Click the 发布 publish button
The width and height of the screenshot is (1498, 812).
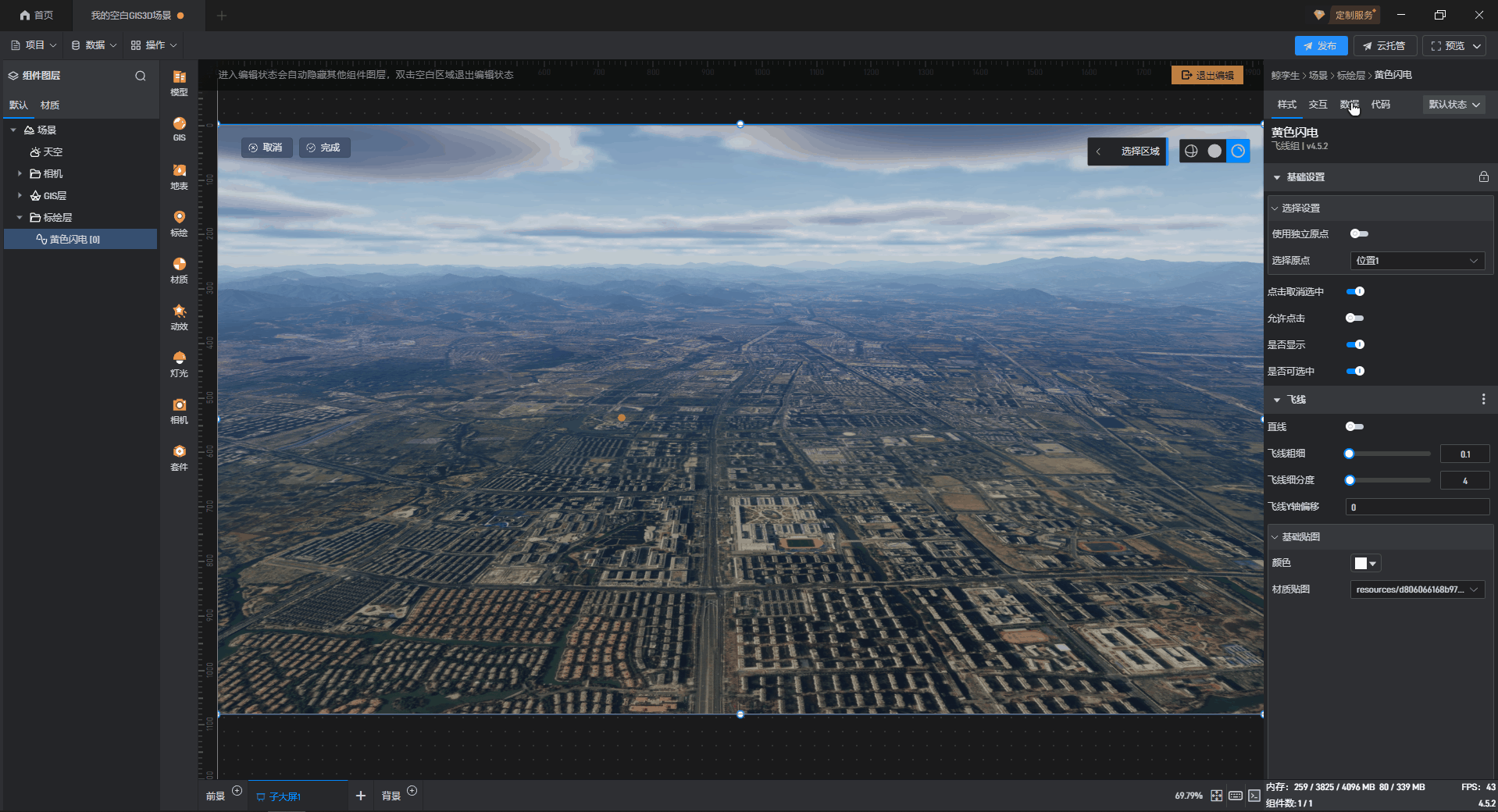(1321, 46)
